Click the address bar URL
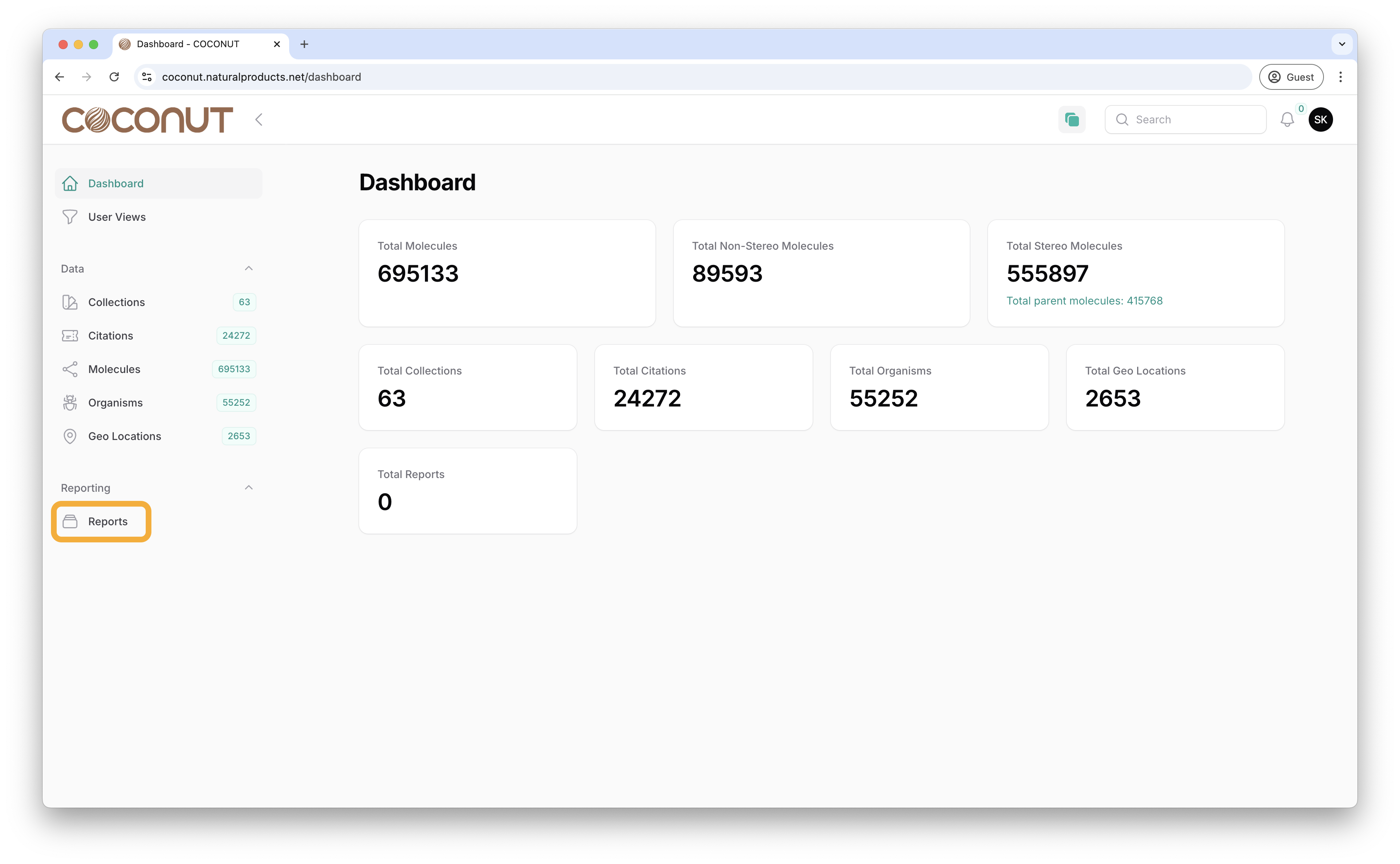 click(x=261, y=77)
